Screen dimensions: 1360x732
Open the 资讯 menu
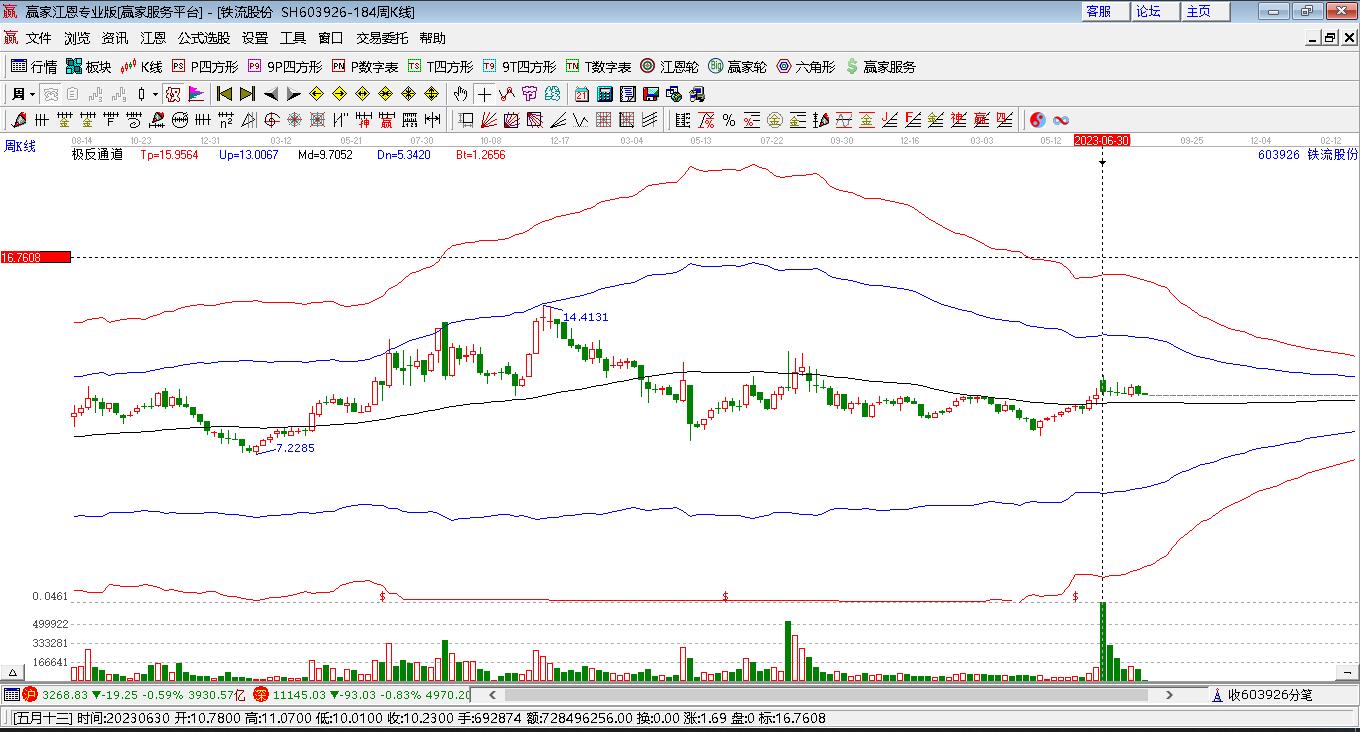[115, 38]
